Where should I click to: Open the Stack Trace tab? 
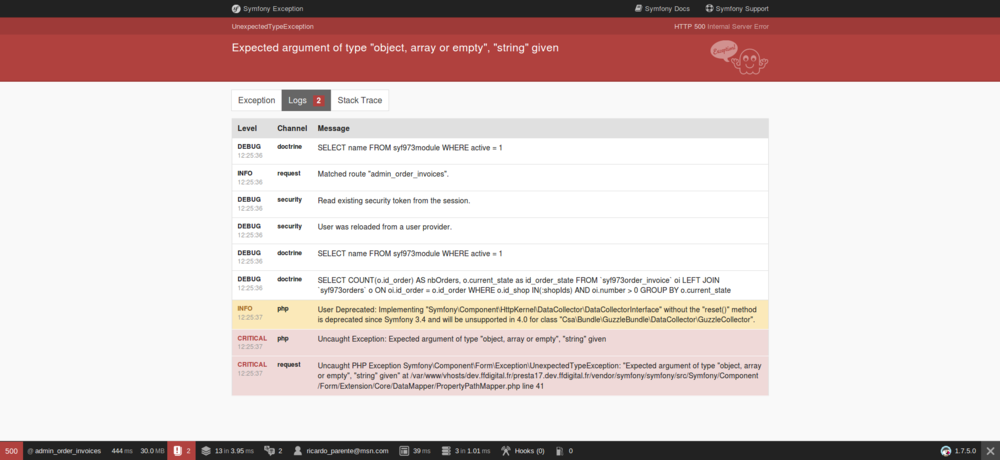click(x=360, y=100)
